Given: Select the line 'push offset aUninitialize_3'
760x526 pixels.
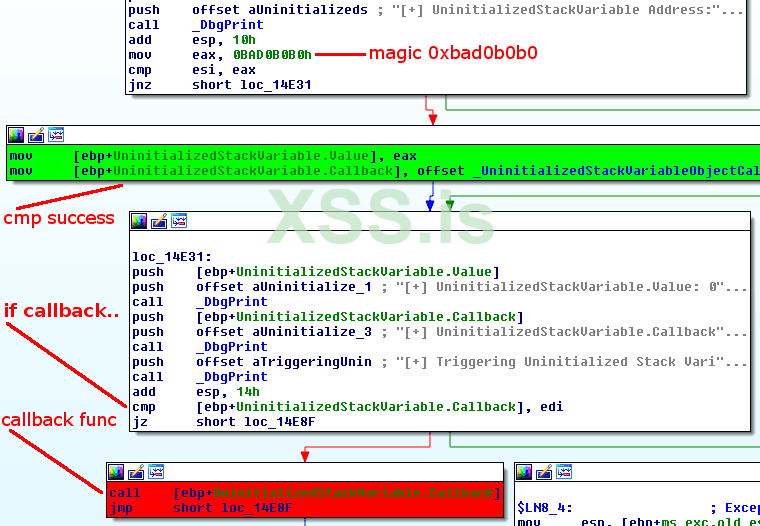Looking at the screenshot, I should [439, 332].
